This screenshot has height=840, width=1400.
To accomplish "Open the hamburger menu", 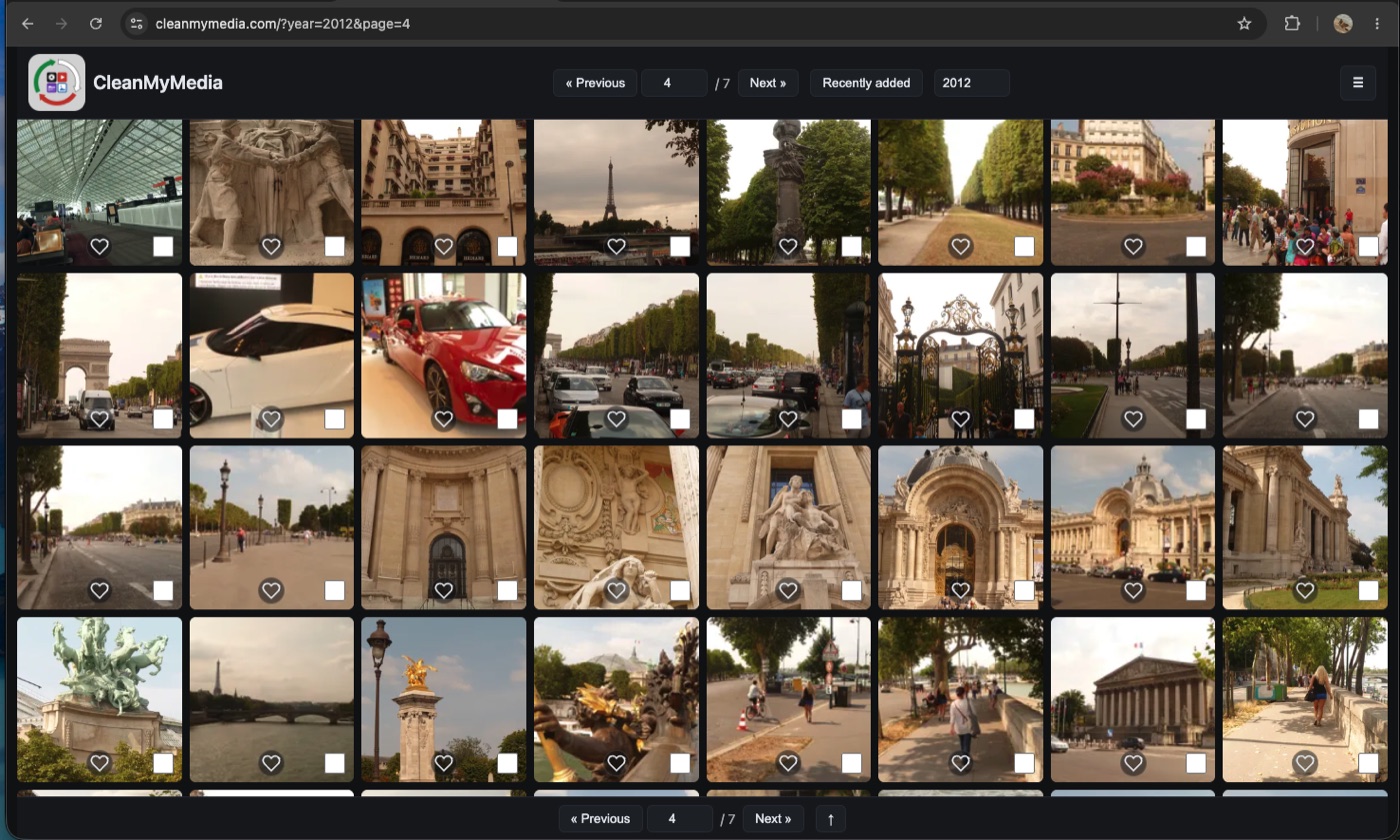I will (x=1358, y=83).
